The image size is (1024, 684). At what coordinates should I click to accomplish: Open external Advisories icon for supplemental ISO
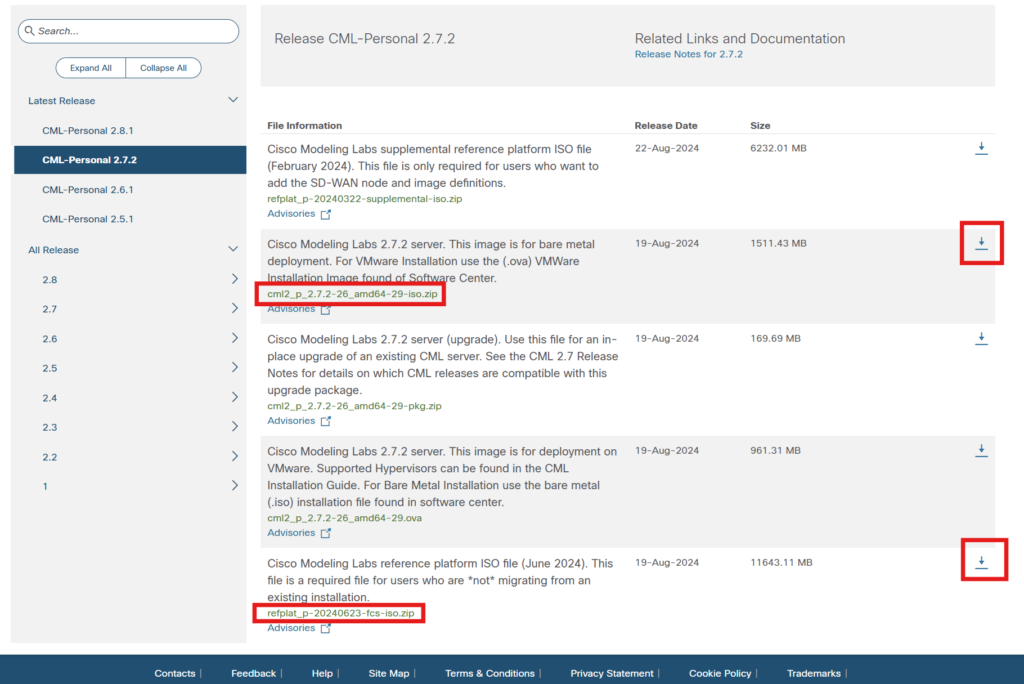click(x=325, y=214)
